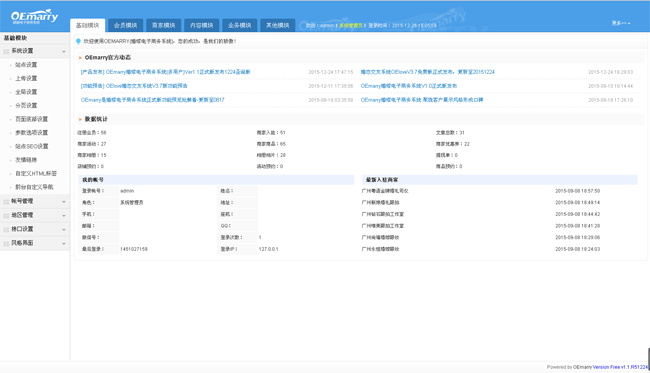Click the 最新入驻商家 panel header
Screen dimensions: 650x373
tap(500, 180)
